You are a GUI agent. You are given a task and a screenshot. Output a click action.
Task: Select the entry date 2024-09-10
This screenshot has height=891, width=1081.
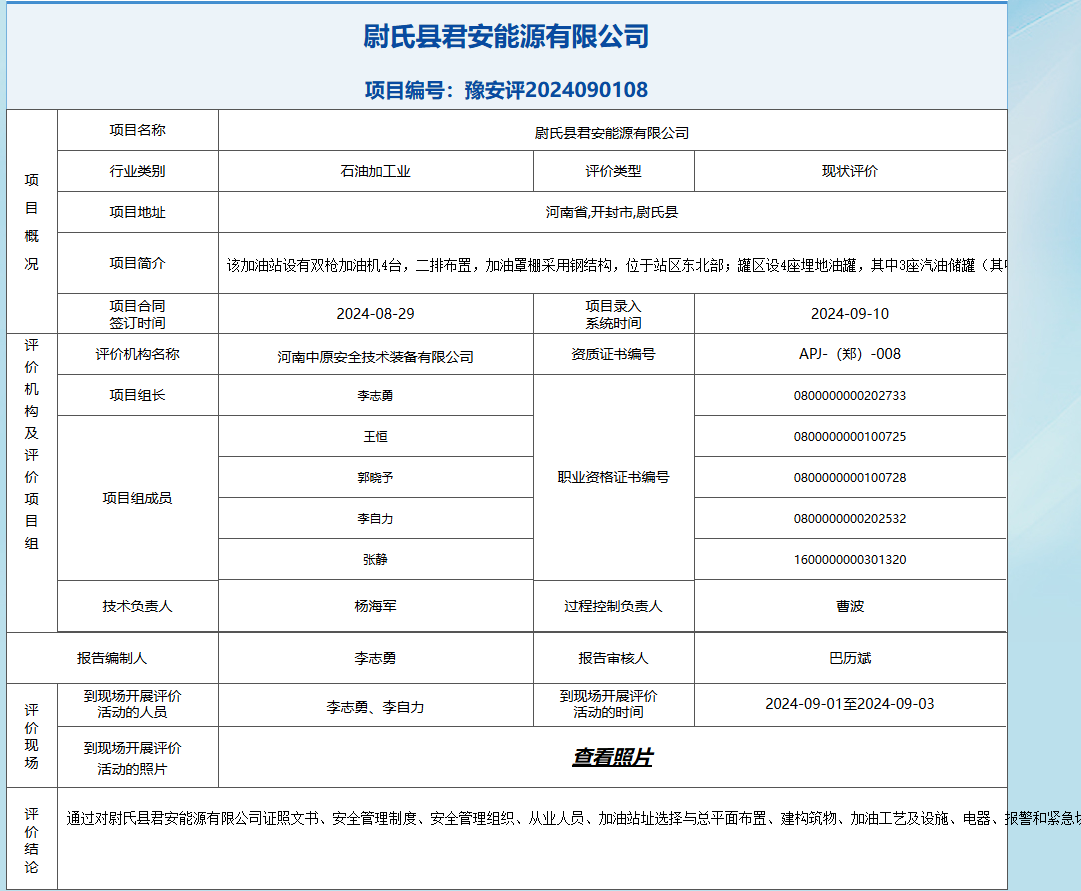pos(850,314)
